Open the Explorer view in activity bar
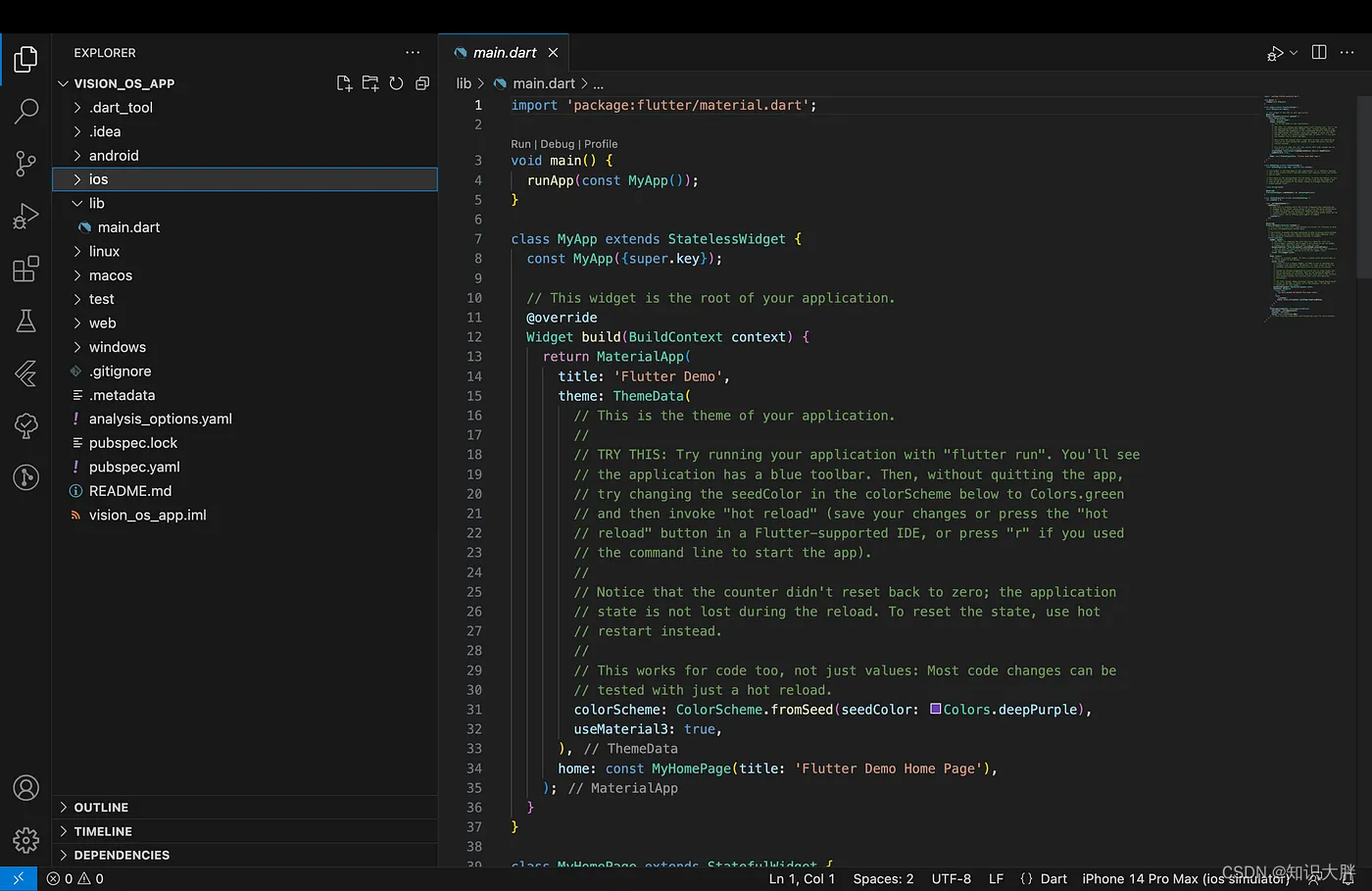Image resolution: width=1372 pixels, height=891 pixels. (x=25, y=60)
